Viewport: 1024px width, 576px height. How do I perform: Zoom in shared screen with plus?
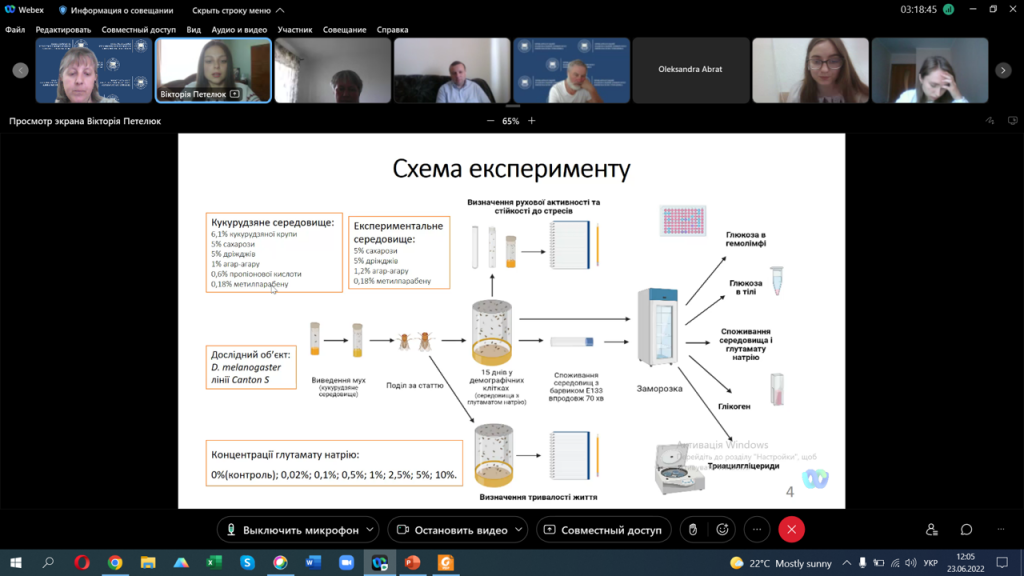coord(532,121)
